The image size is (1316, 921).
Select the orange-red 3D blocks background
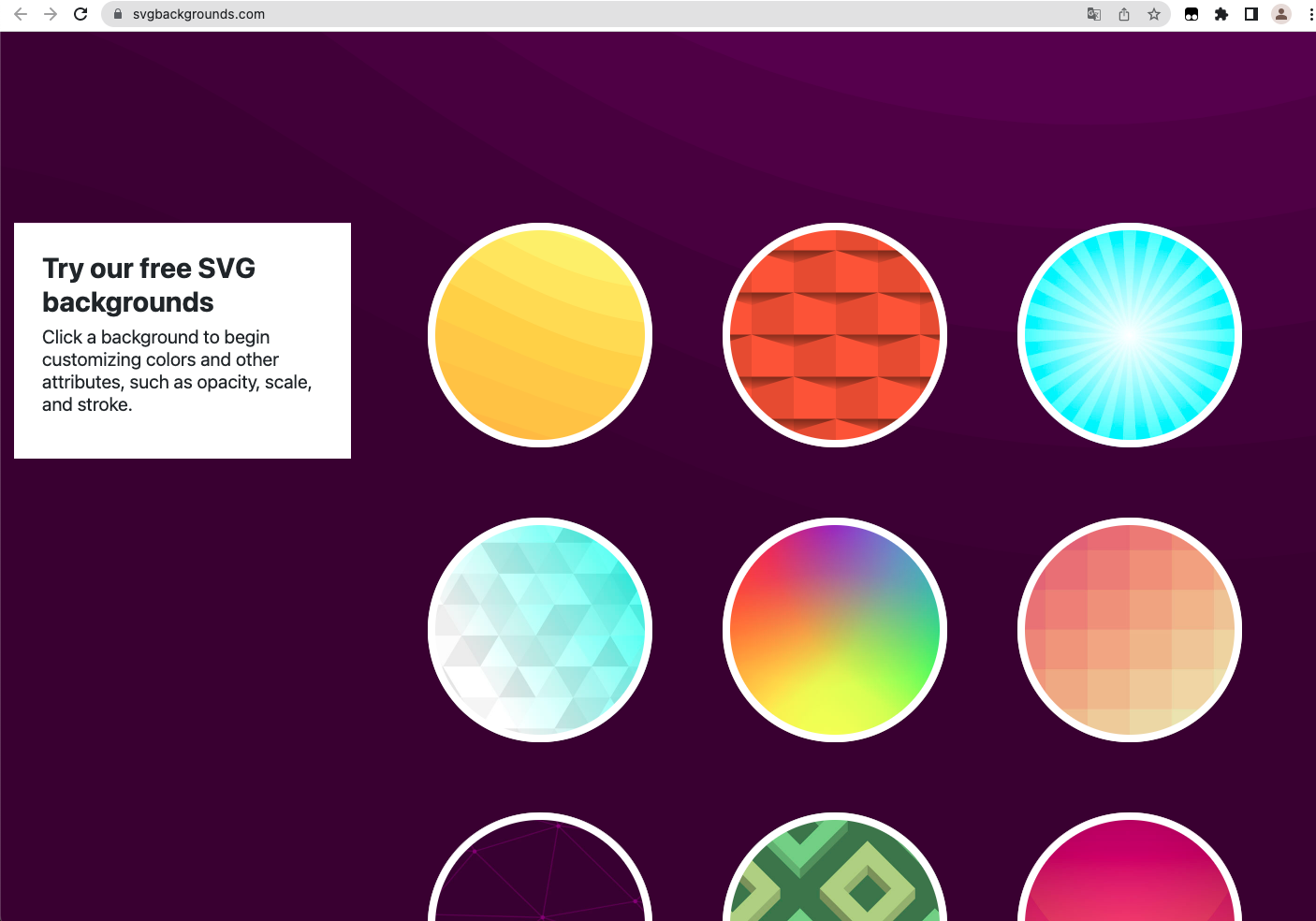pos(835,335)
